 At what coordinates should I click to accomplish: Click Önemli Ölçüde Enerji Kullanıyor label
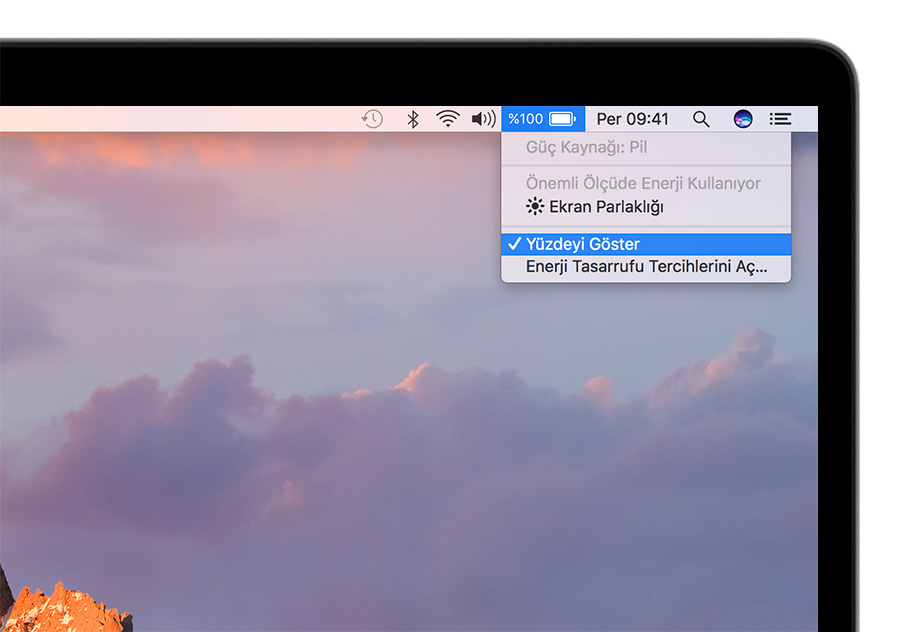(x=643, y=183)
